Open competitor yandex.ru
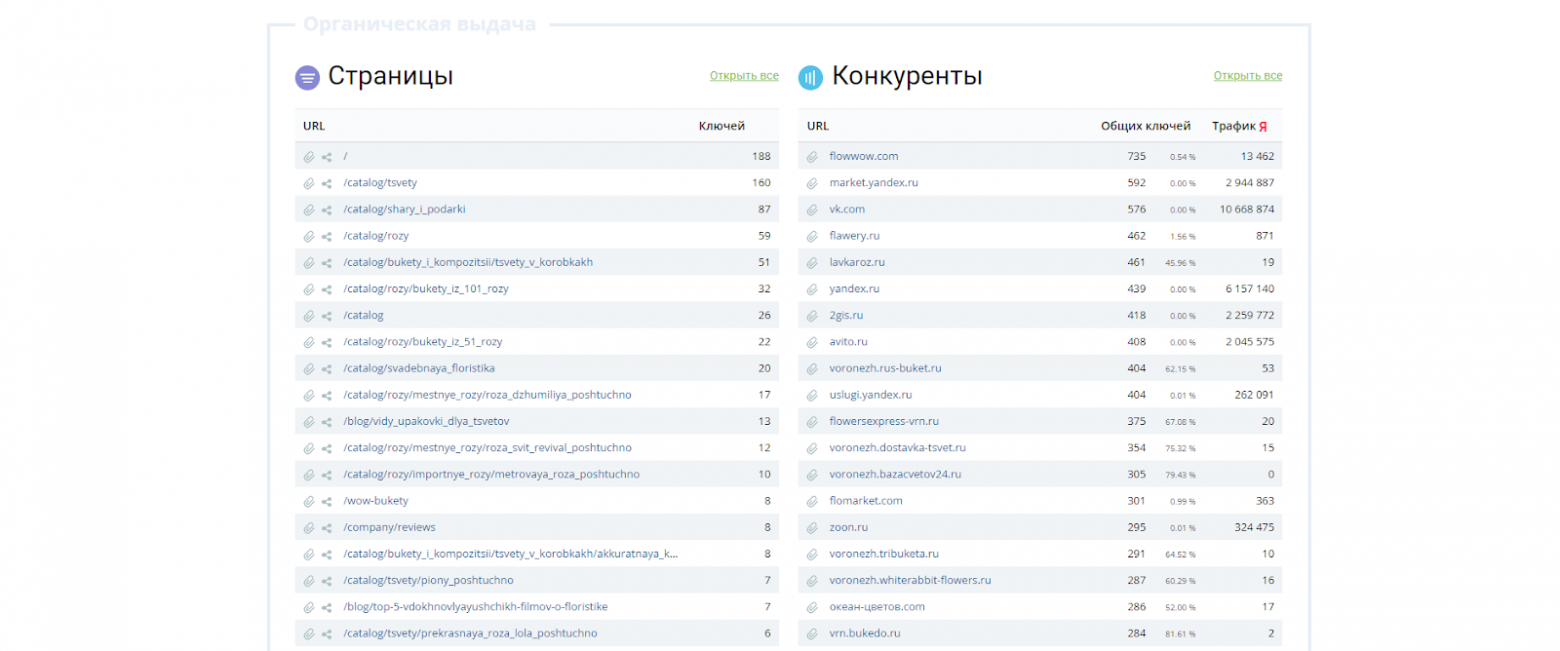 coord(855,289)
